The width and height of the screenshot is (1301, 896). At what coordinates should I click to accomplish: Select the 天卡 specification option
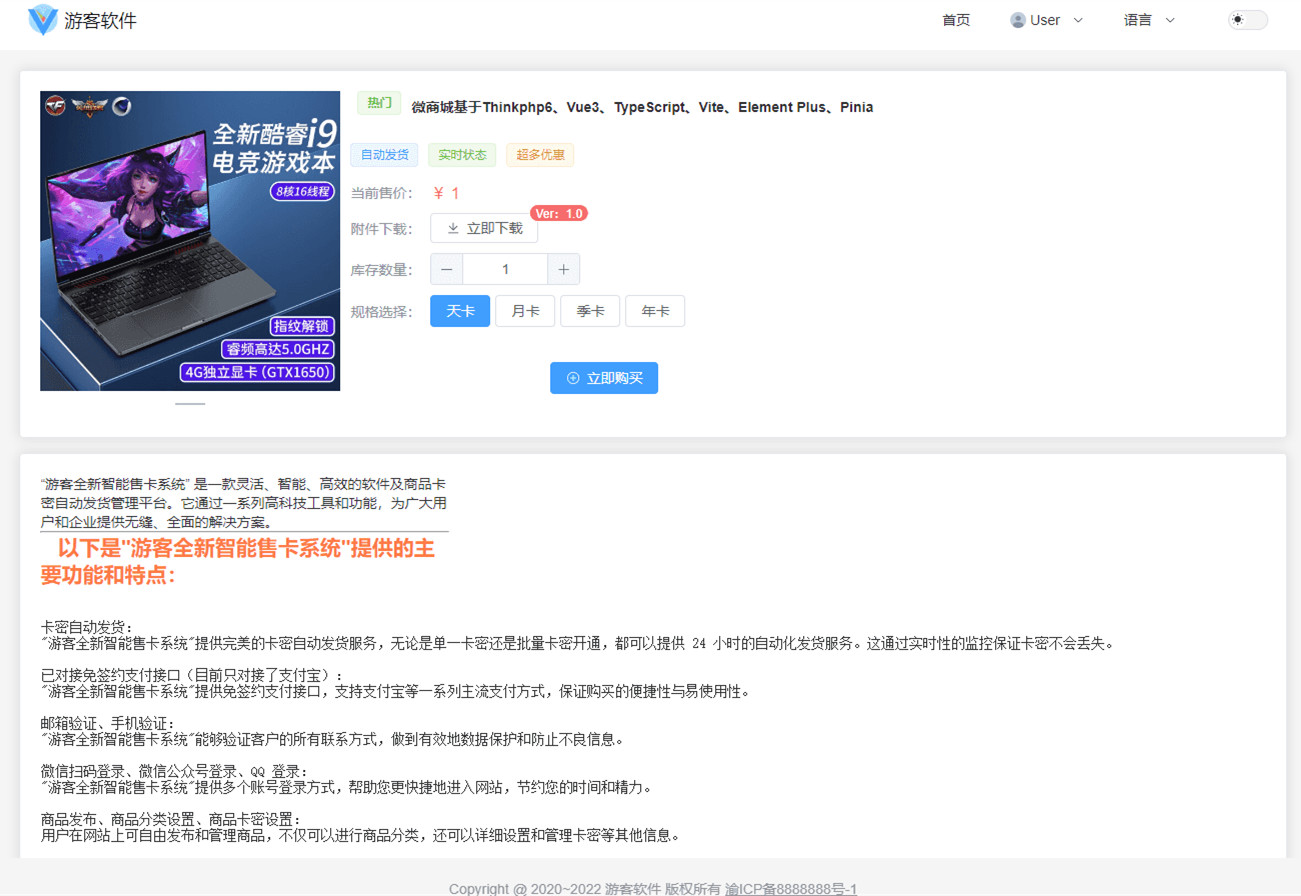460,311
